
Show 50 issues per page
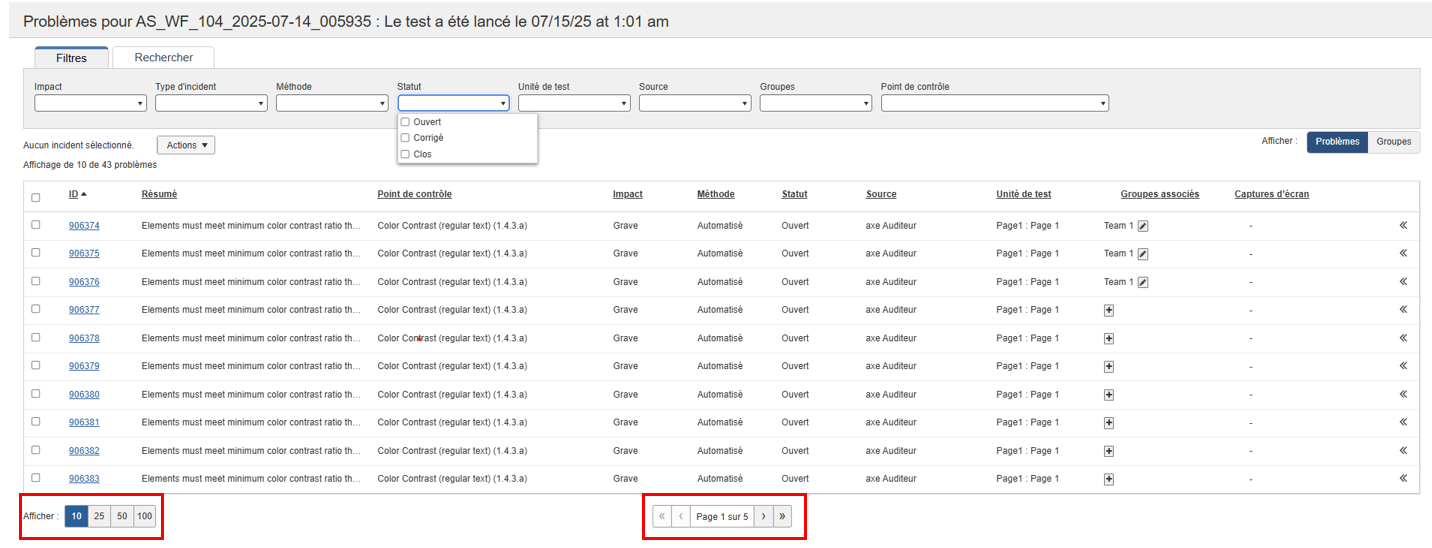coord(122,517)
